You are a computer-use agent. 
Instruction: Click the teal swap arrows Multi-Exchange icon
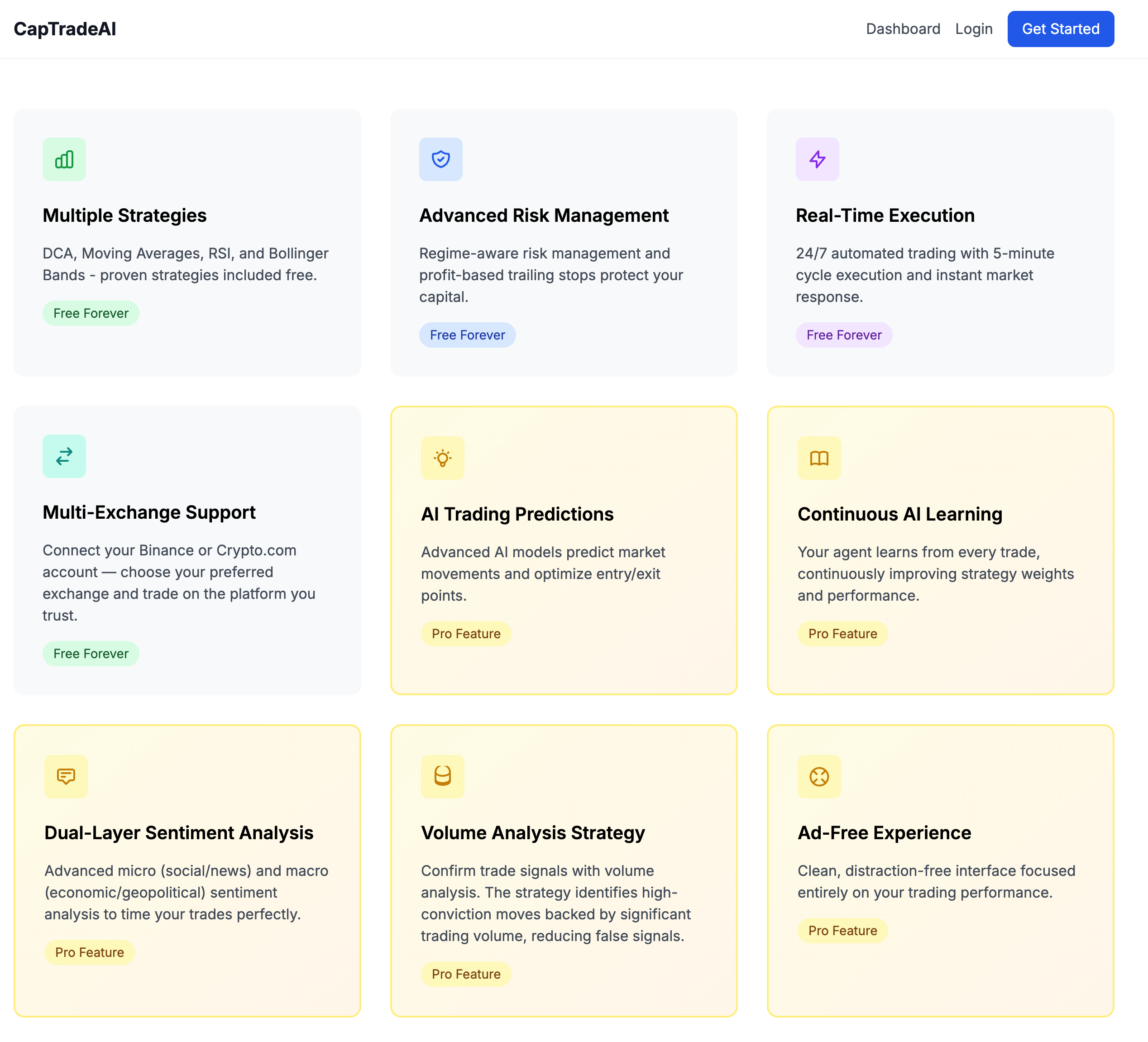coord(64,456)
